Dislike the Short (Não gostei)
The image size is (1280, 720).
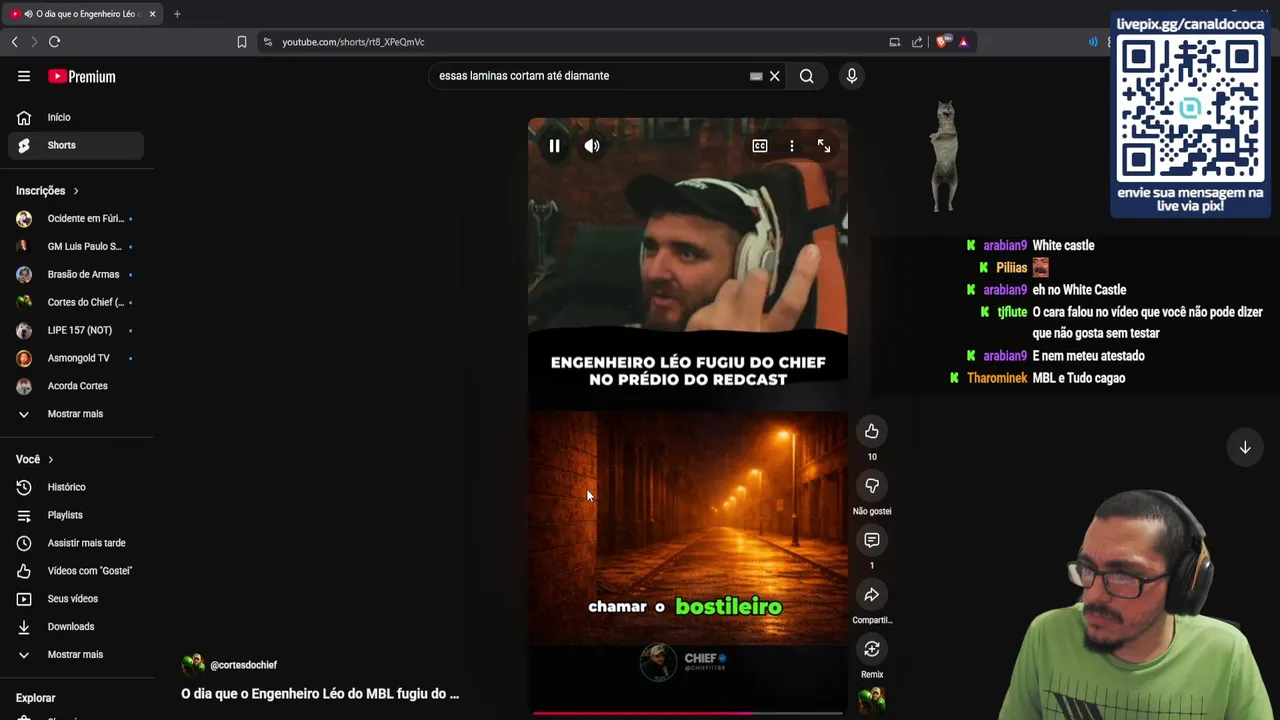(x=872, y=486)
